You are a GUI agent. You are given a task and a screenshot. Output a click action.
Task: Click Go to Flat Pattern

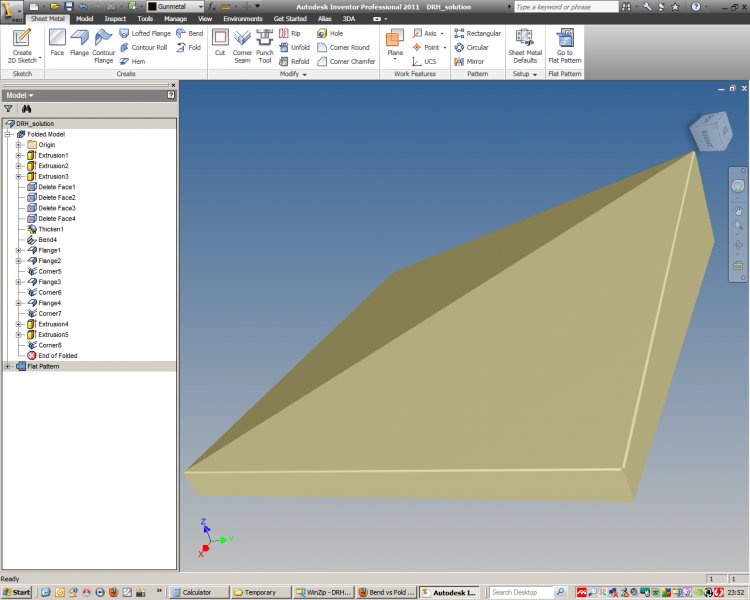tap(565, 44)
